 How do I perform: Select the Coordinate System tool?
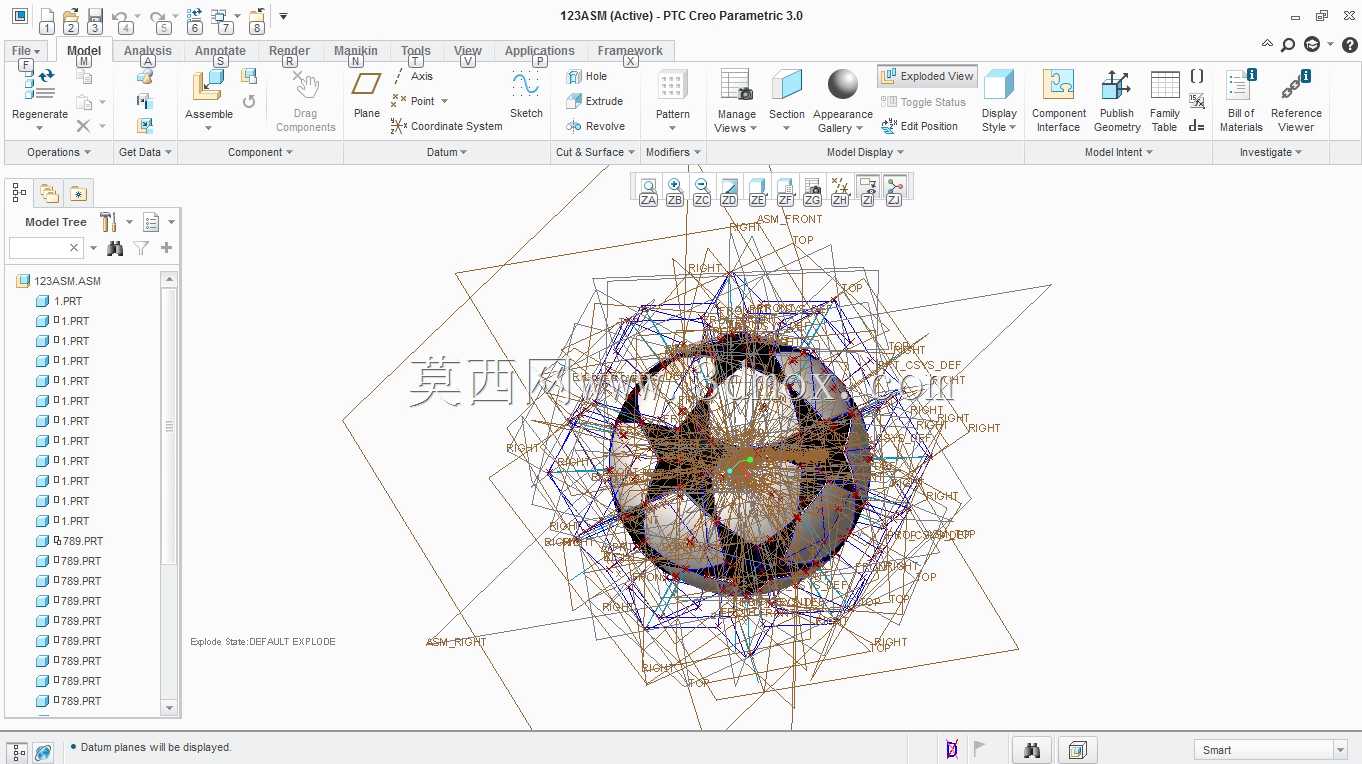click(446, 126)
